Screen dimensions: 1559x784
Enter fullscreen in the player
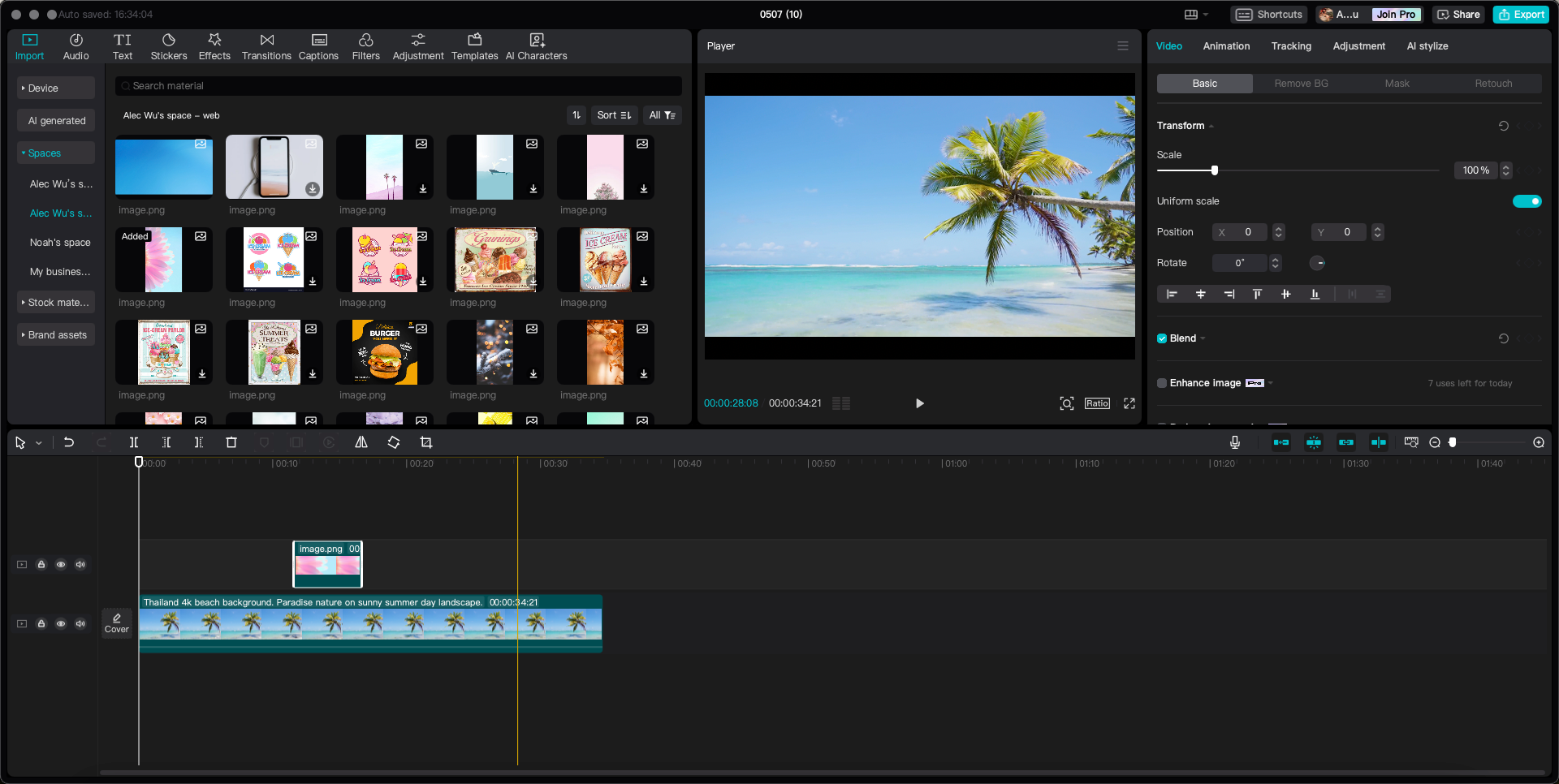tap(1129, 403)
